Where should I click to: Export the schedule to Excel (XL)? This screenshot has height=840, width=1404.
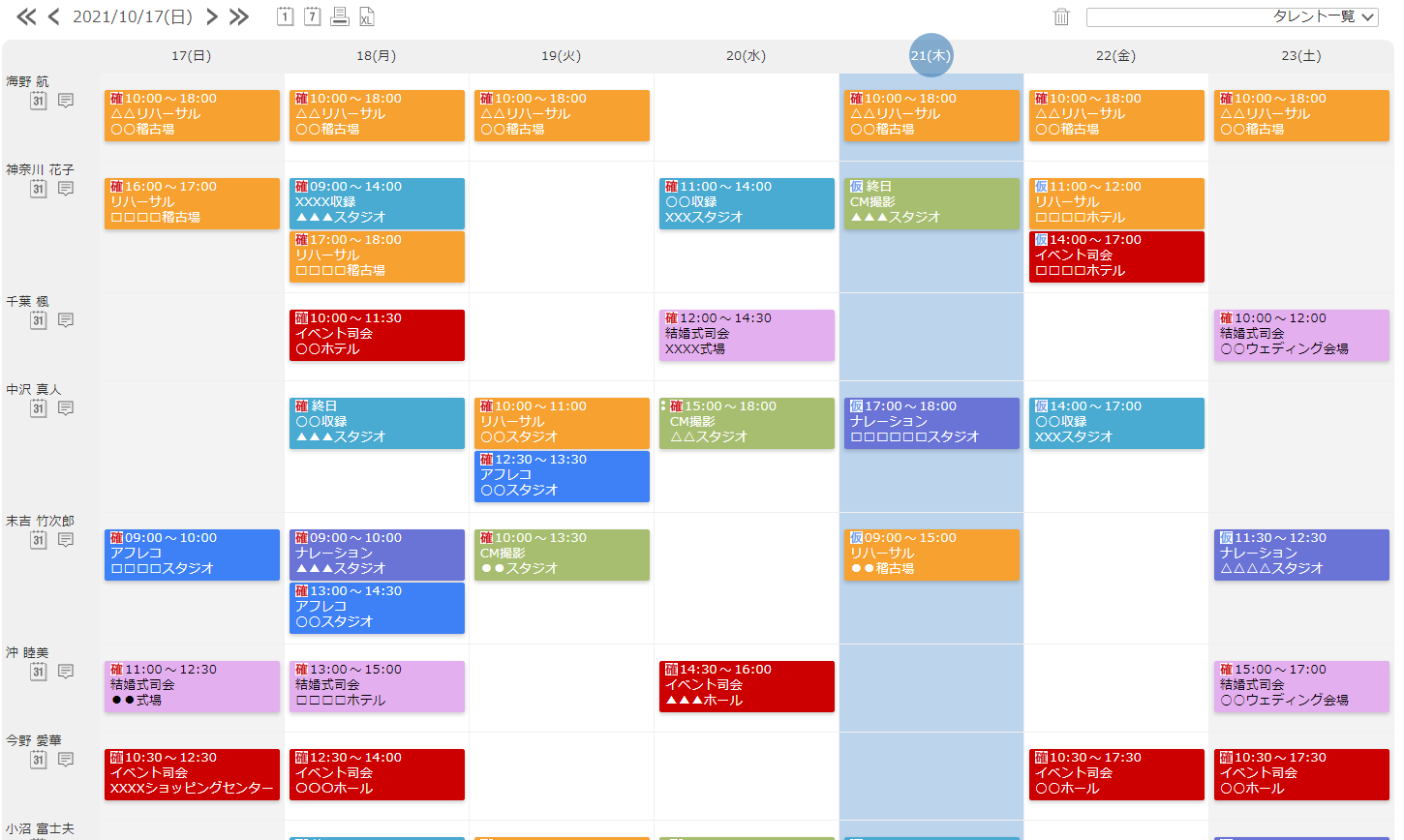366,16
